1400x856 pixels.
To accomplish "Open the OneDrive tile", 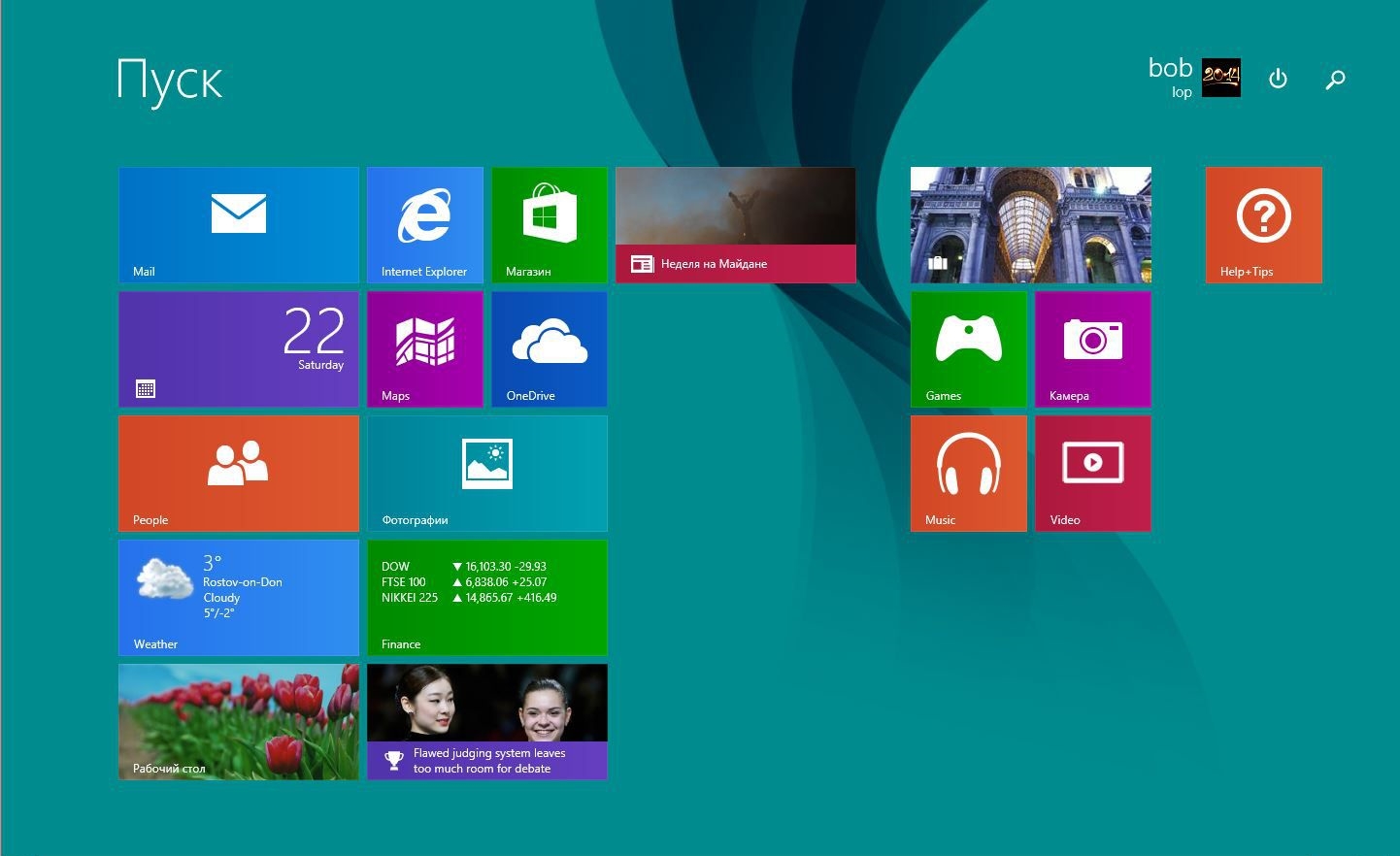I will [549, 348].
